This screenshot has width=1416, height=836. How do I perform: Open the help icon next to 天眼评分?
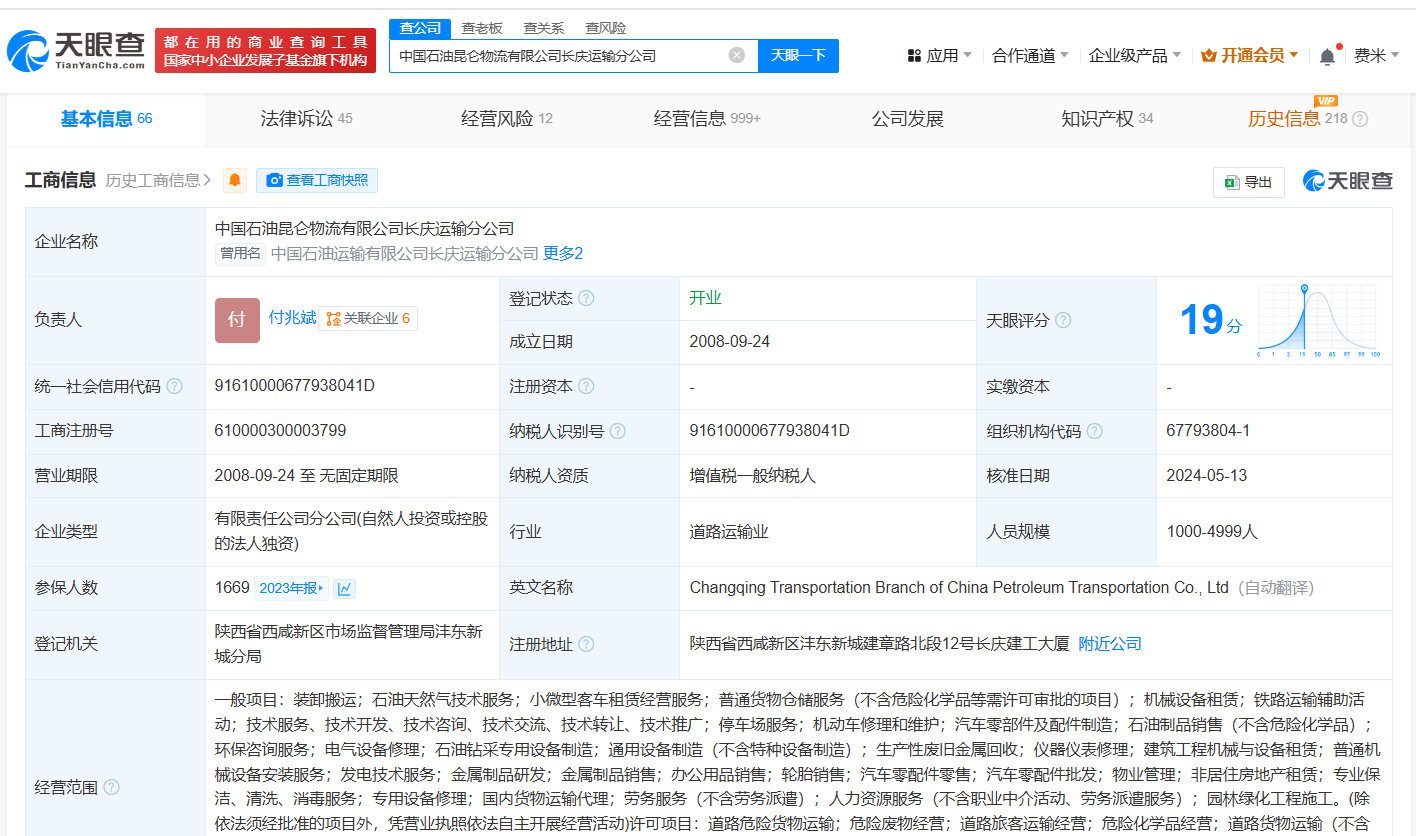pos(1063,320)
